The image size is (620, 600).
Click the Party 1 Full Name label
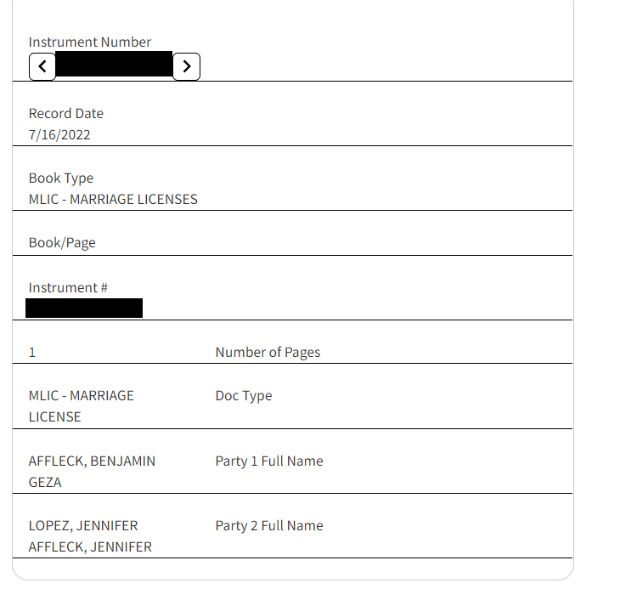tap(269, 461)
